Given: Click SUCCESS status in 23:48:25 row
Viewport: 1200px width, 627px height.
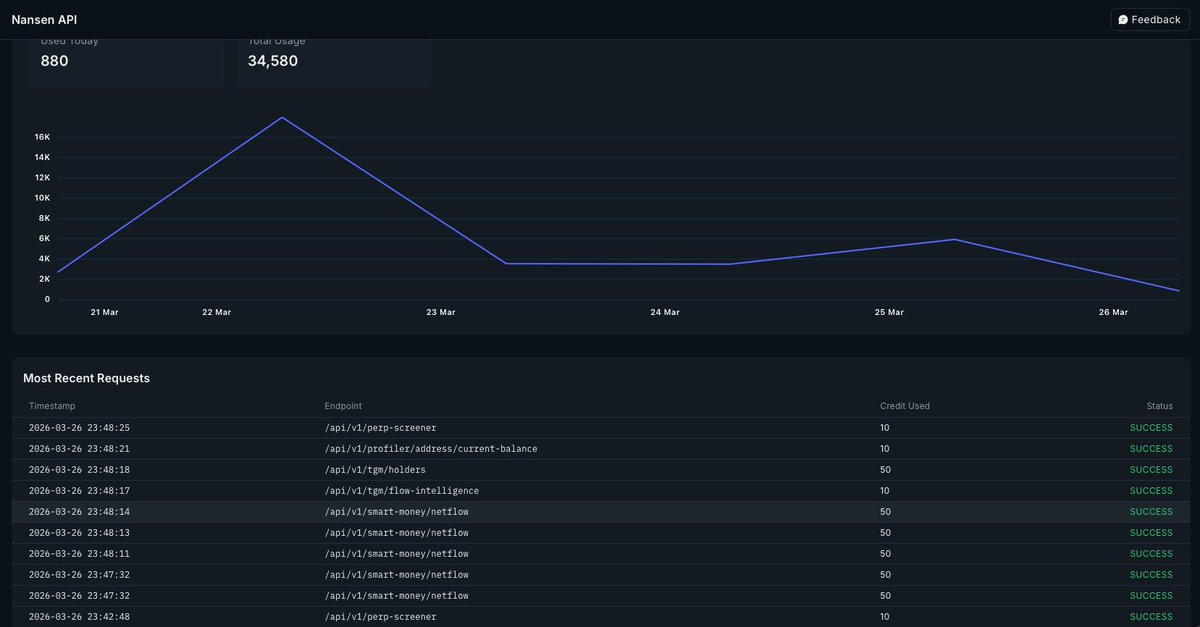Looking at the screenshot, I should tap(1151, 428).
